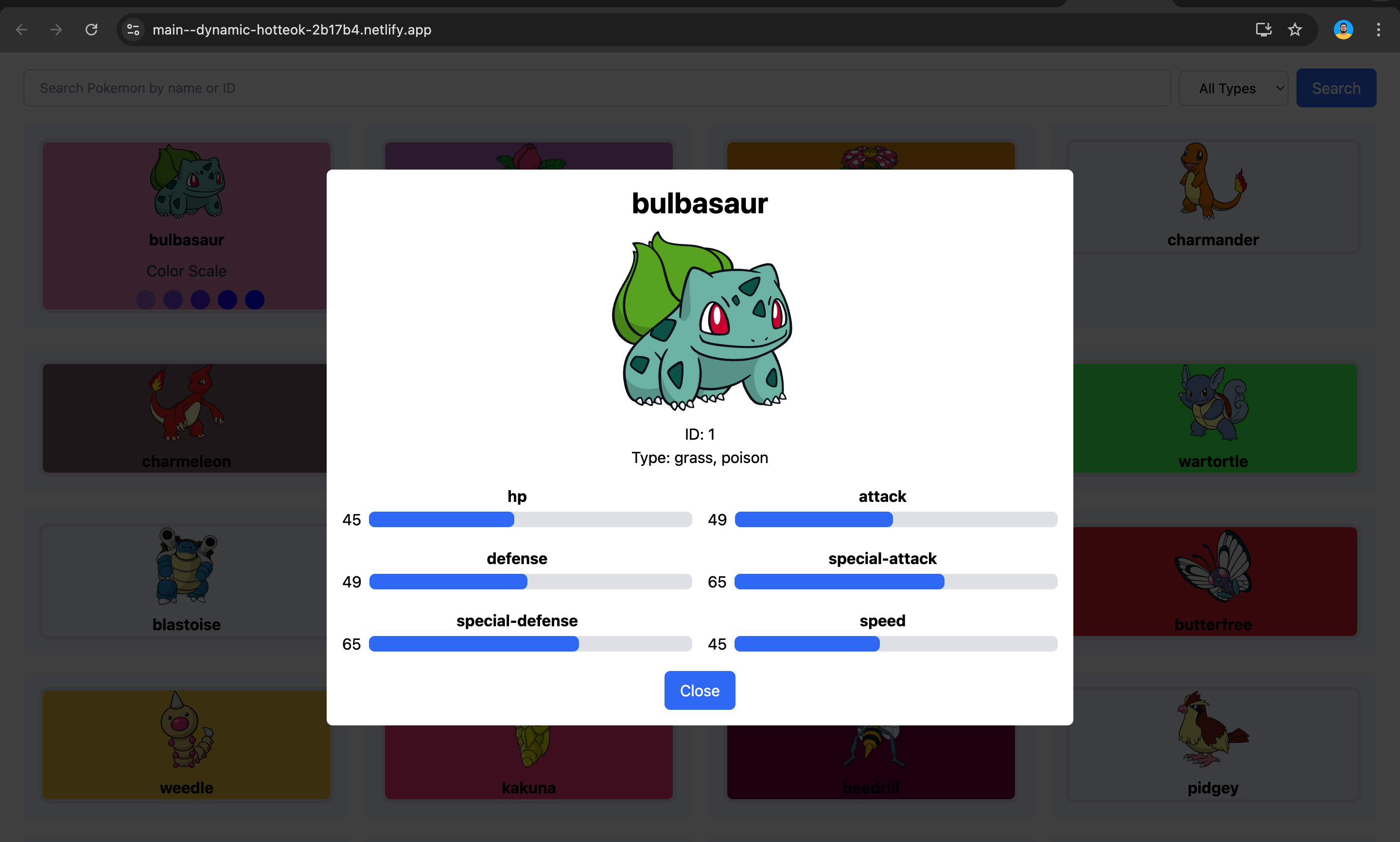Click the "ID: 1" text
Screen dimensions: 1400x842
(x=700, y=435)
